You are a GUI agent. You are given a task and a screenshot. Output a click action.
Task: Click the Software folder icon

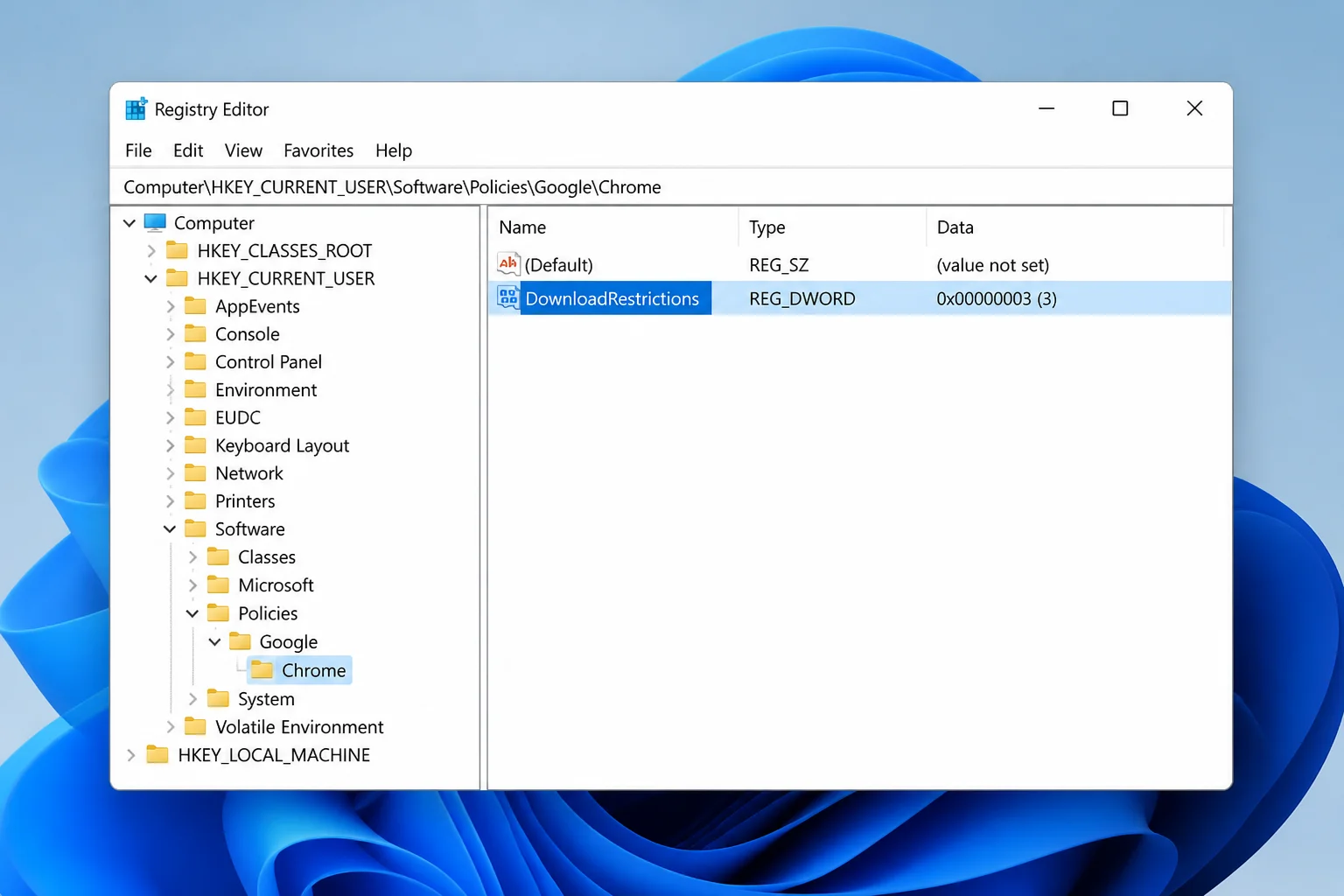pyautogui.click(x=196, y=528)
